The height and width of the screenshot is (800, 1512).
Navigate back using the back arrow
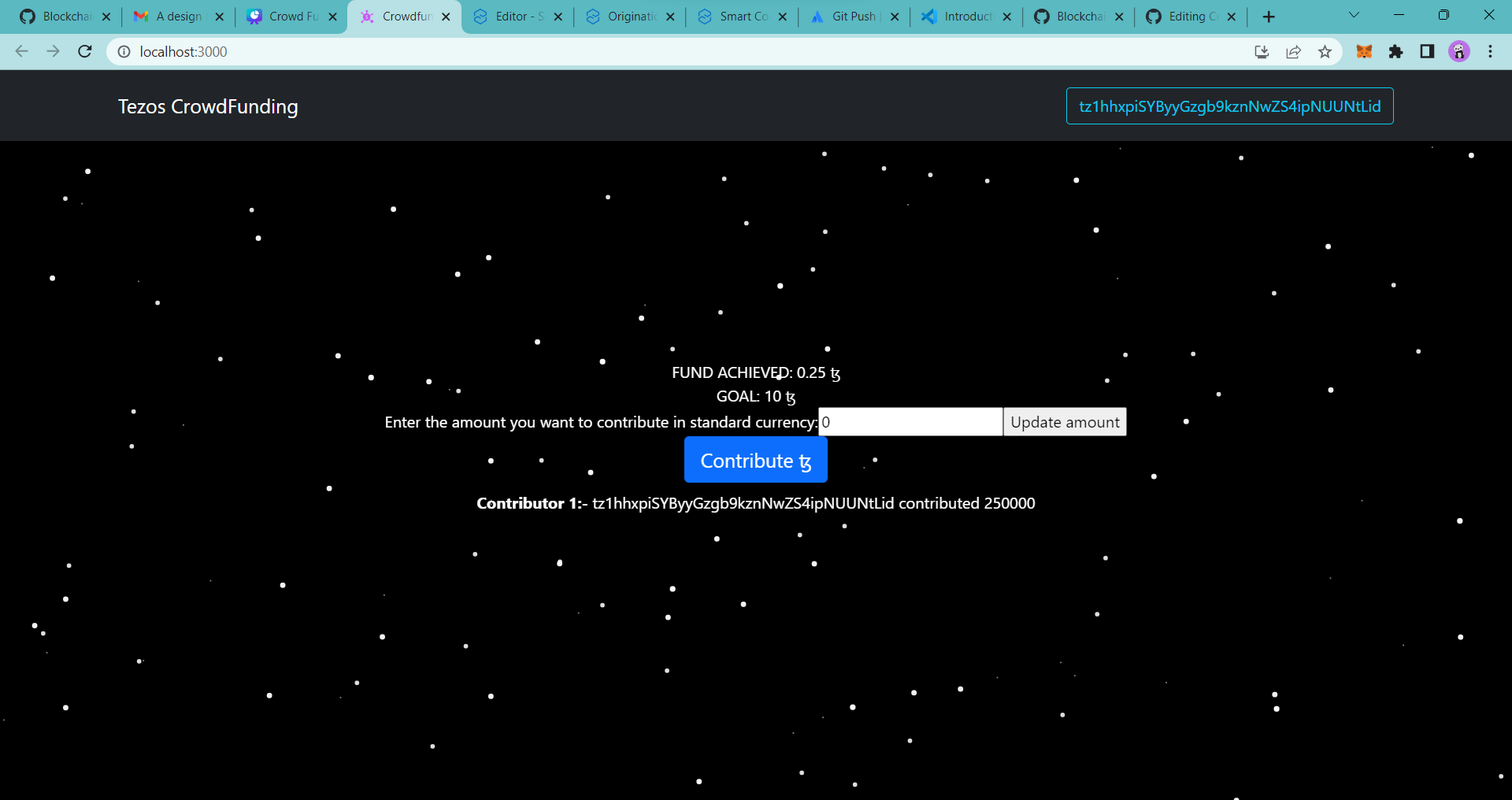tap(21, 51)
